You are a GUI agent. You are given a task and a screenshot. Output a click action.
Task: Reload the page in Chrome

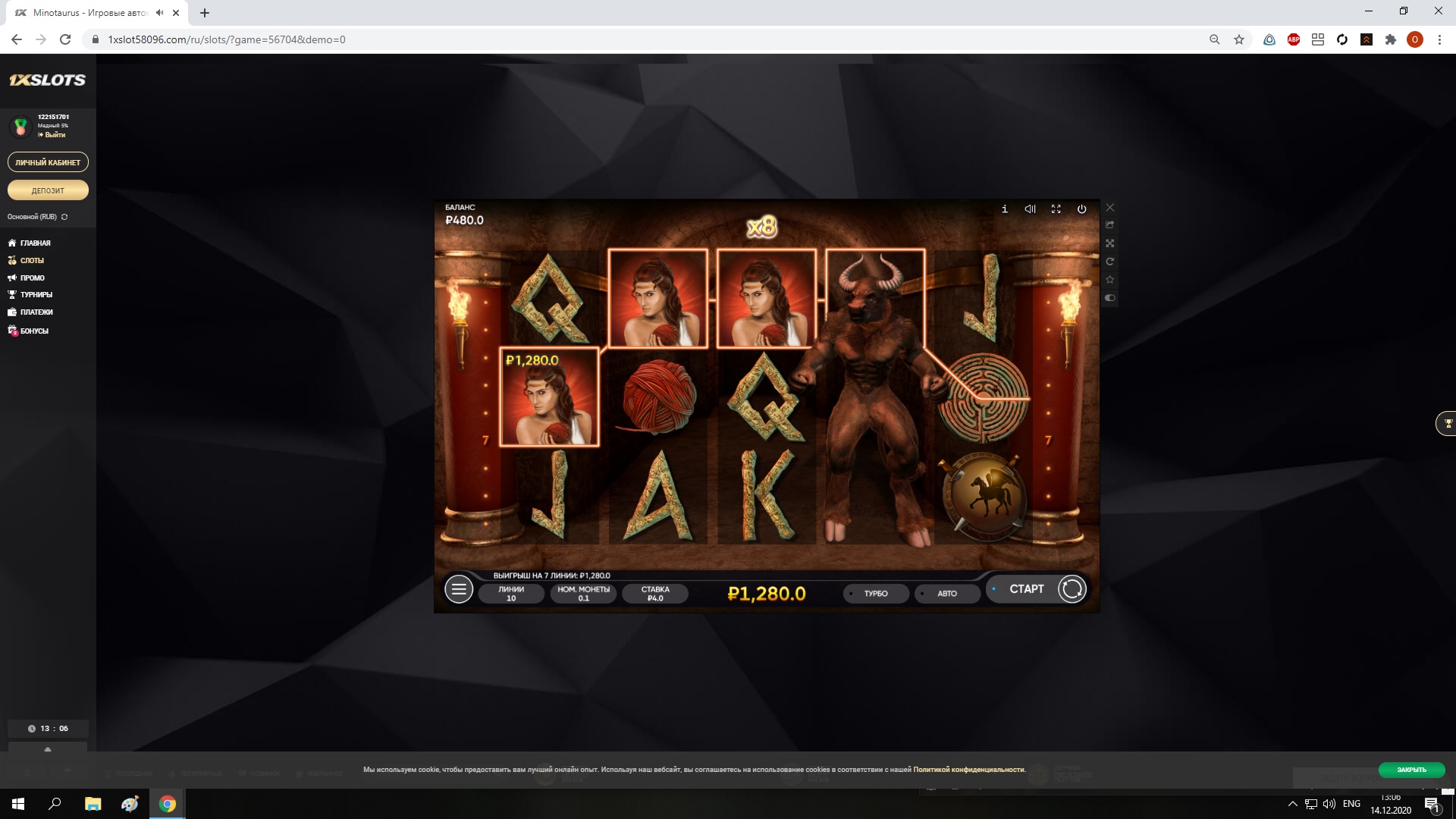[x=65, y=39]
